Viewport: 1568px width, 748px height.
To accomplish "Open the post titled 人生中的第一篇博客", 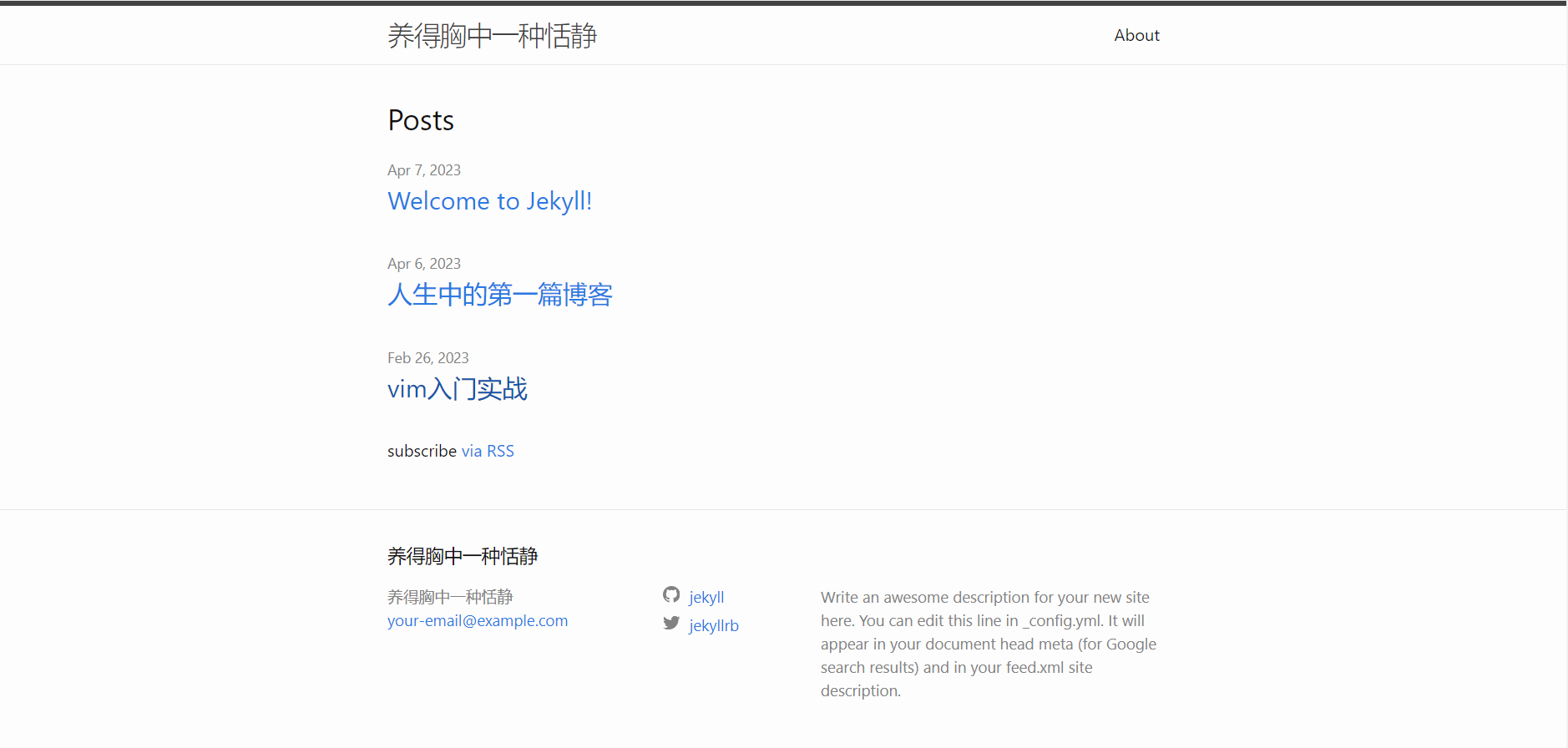I will tap(499, 295).
